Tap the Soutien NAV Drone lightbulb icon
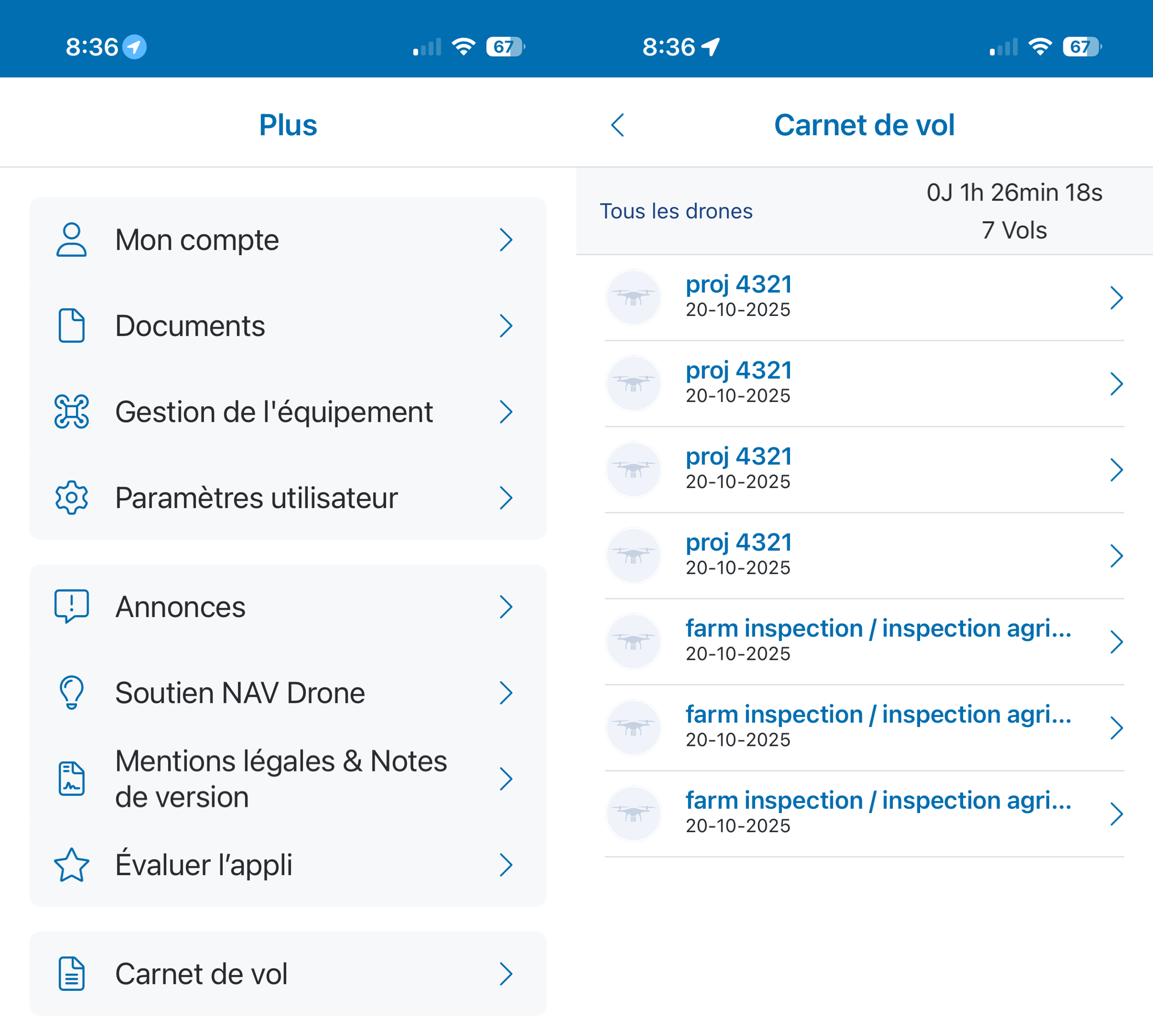The width and height of the screenshot is (1153, 1036). click(71, 692)
